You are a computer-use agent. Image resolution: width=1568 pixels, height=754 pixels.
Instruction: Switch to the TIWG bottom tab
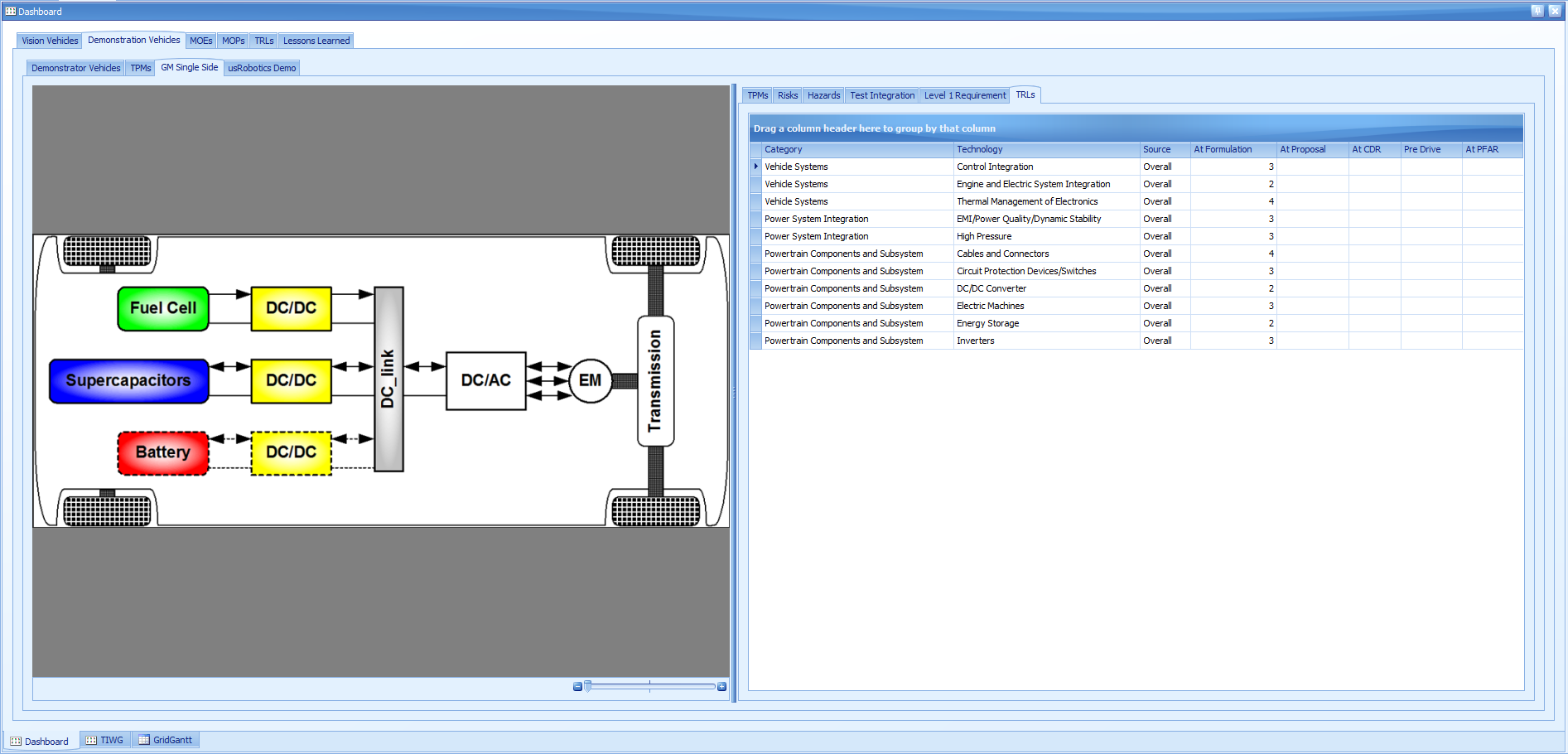point(105,740)
